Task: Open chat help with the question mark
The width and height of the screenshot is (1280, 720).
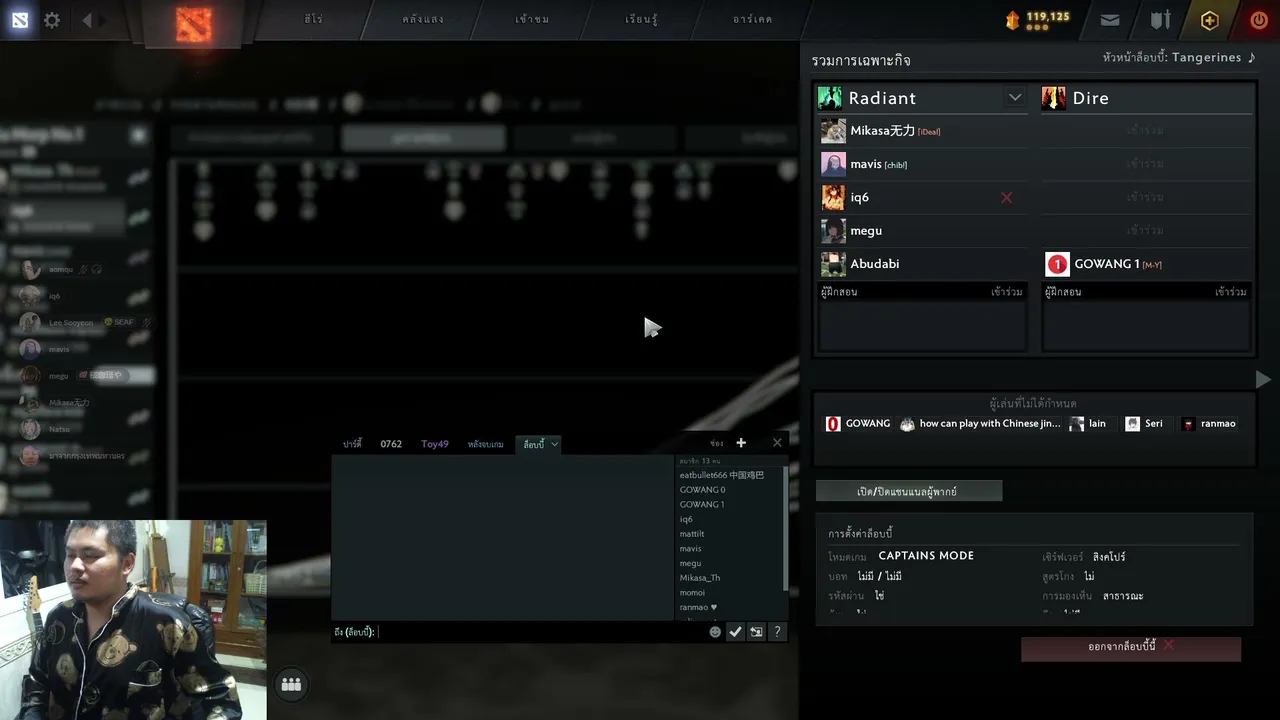Action: pyautogui.click(x=777, y=632)
